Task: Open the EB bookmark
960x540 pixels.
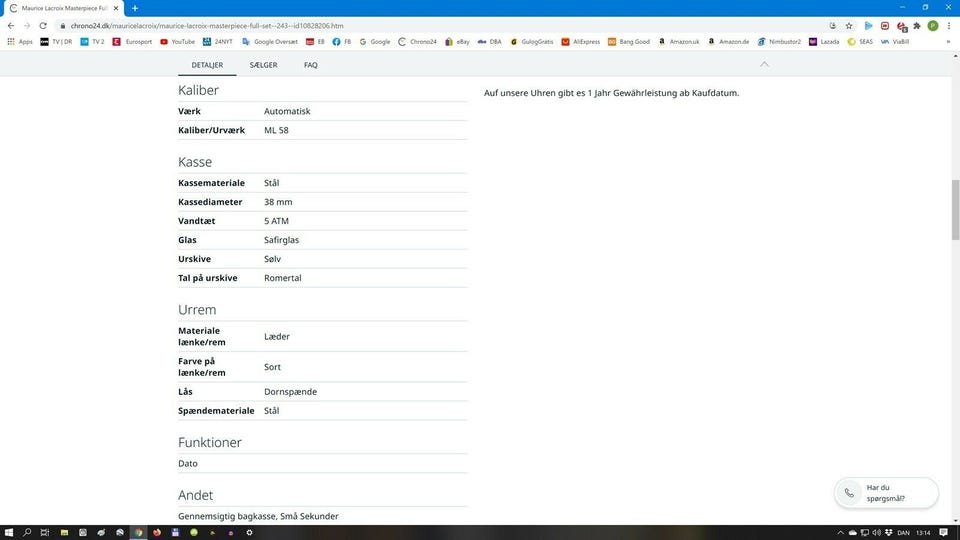Action: [315, 42]
